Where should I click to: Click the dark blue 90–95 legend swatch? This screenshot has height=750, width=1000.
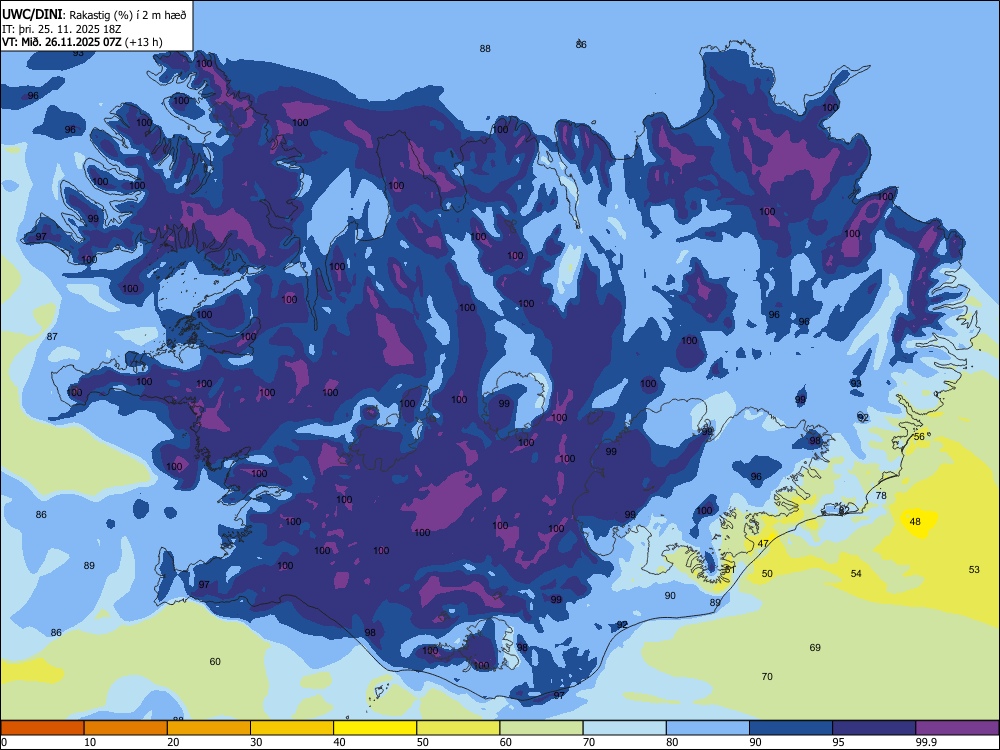(791, 728)
